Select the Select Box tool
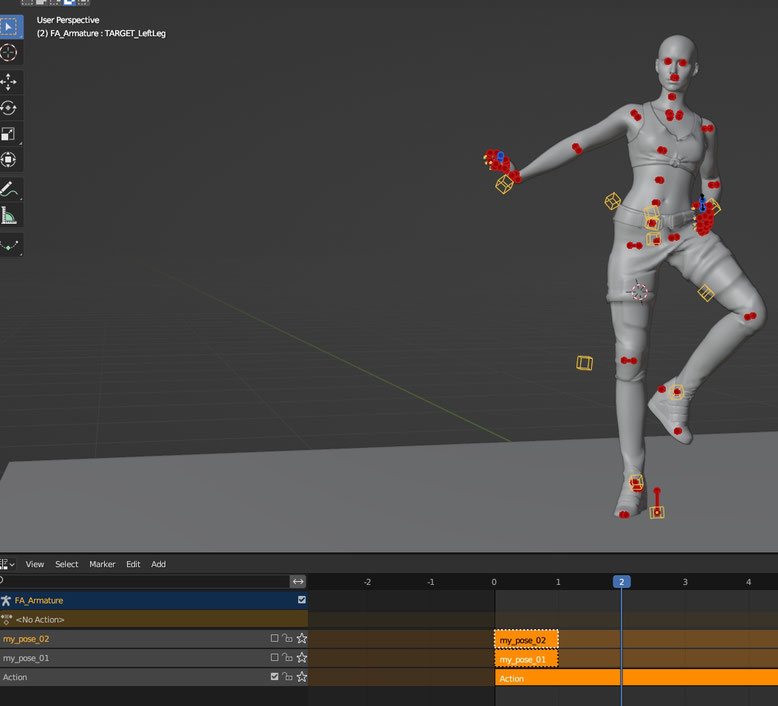Screen dimensions: 778x706 click(9, 26)
